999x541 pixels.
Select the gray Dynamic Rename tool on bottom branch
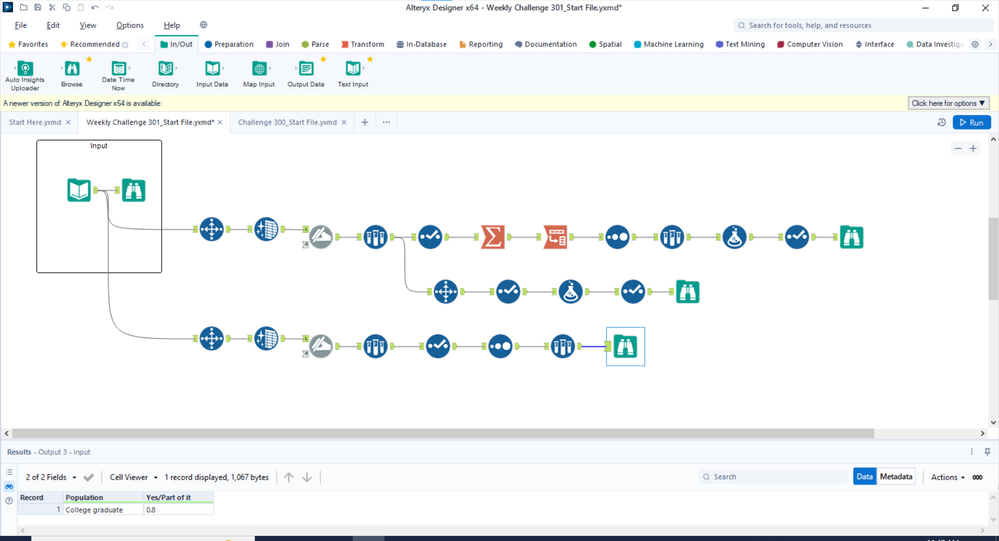coord(320,347)
